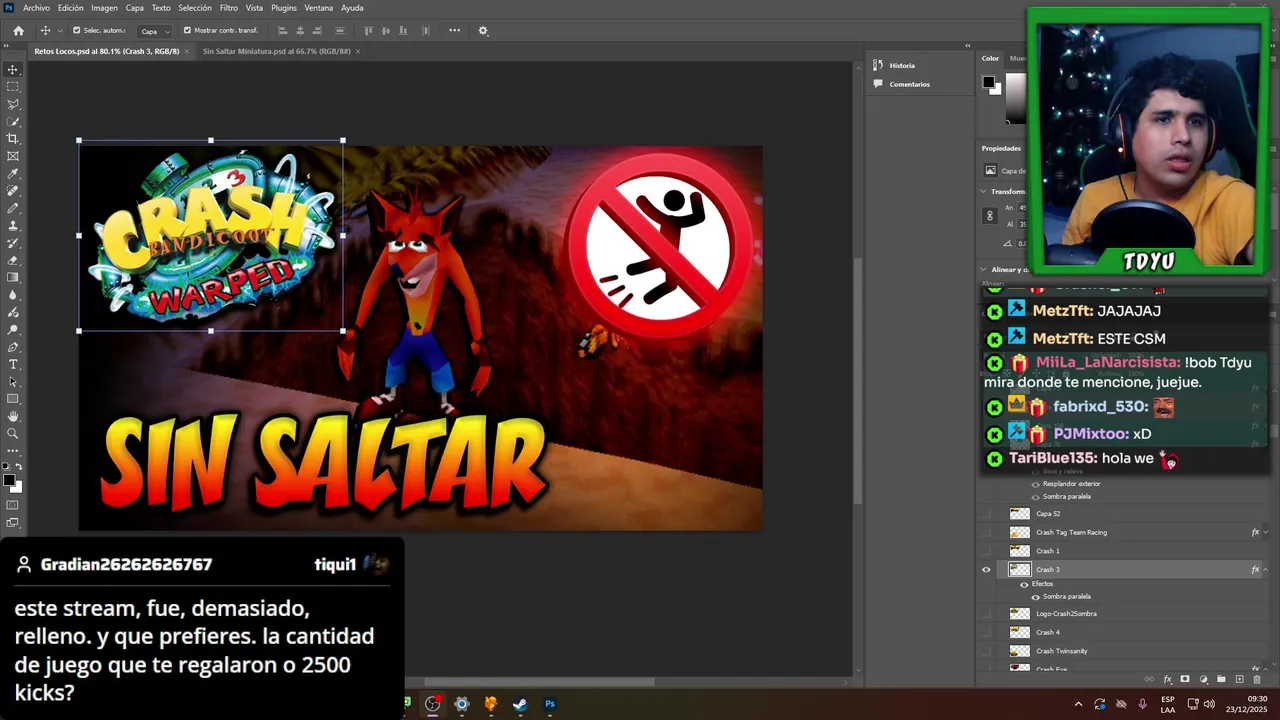This screenshot has height=720, width=1280.
Task: Hide the Crash 3 layer
Action: (x=986, y=570)
